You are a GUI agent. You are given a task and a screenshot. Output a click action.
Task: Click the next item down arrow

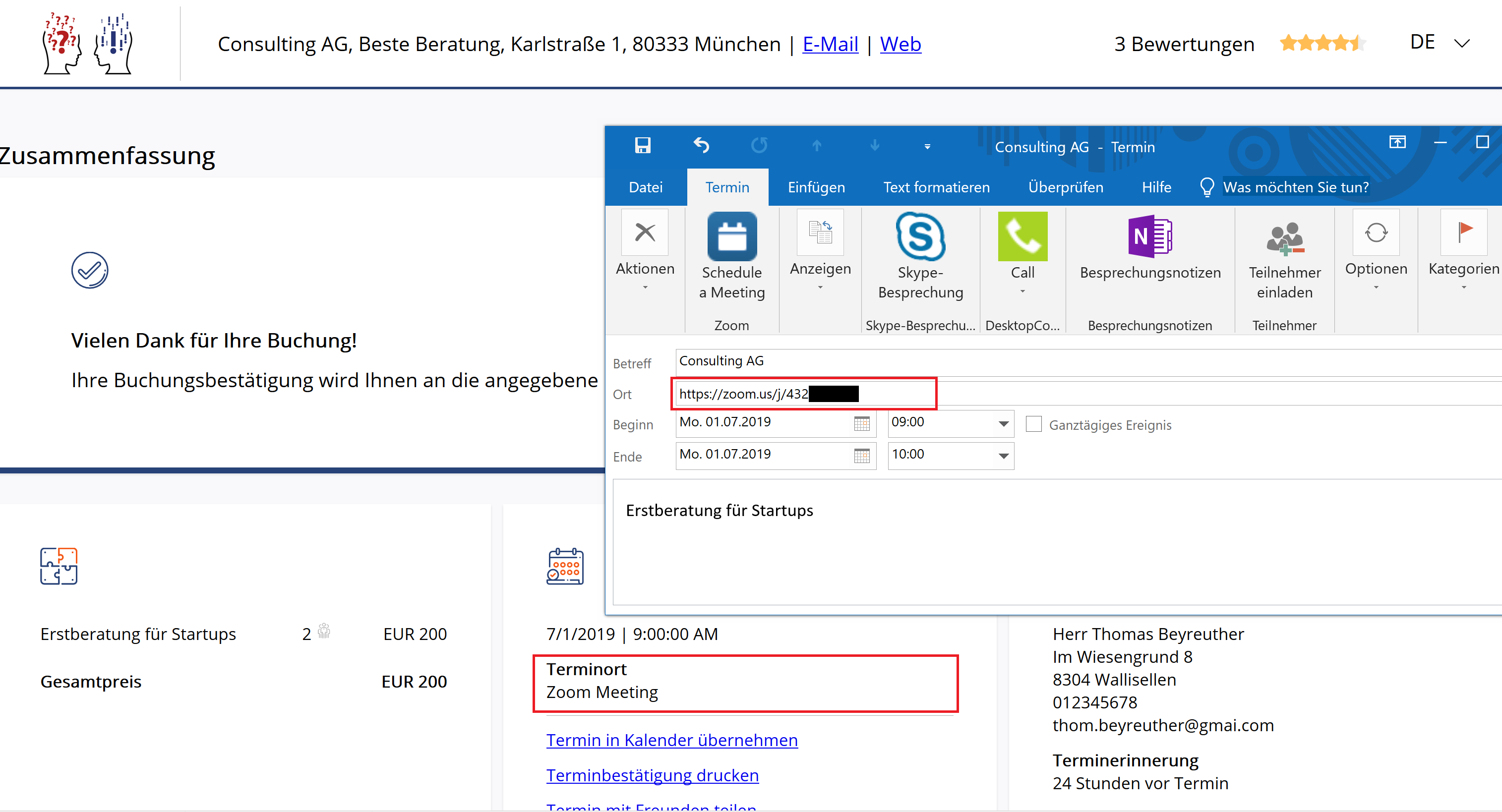pos(875,146)
